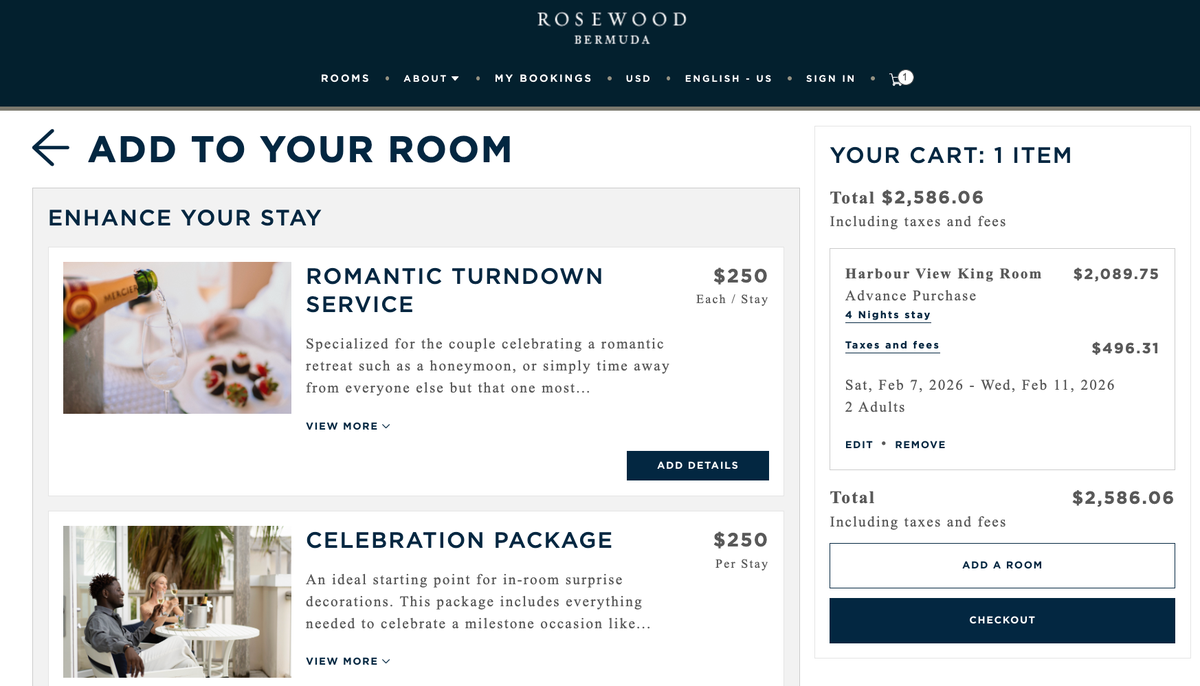Click Sign In in the header
Viewport: 1200px width, 686px height.
830,78
